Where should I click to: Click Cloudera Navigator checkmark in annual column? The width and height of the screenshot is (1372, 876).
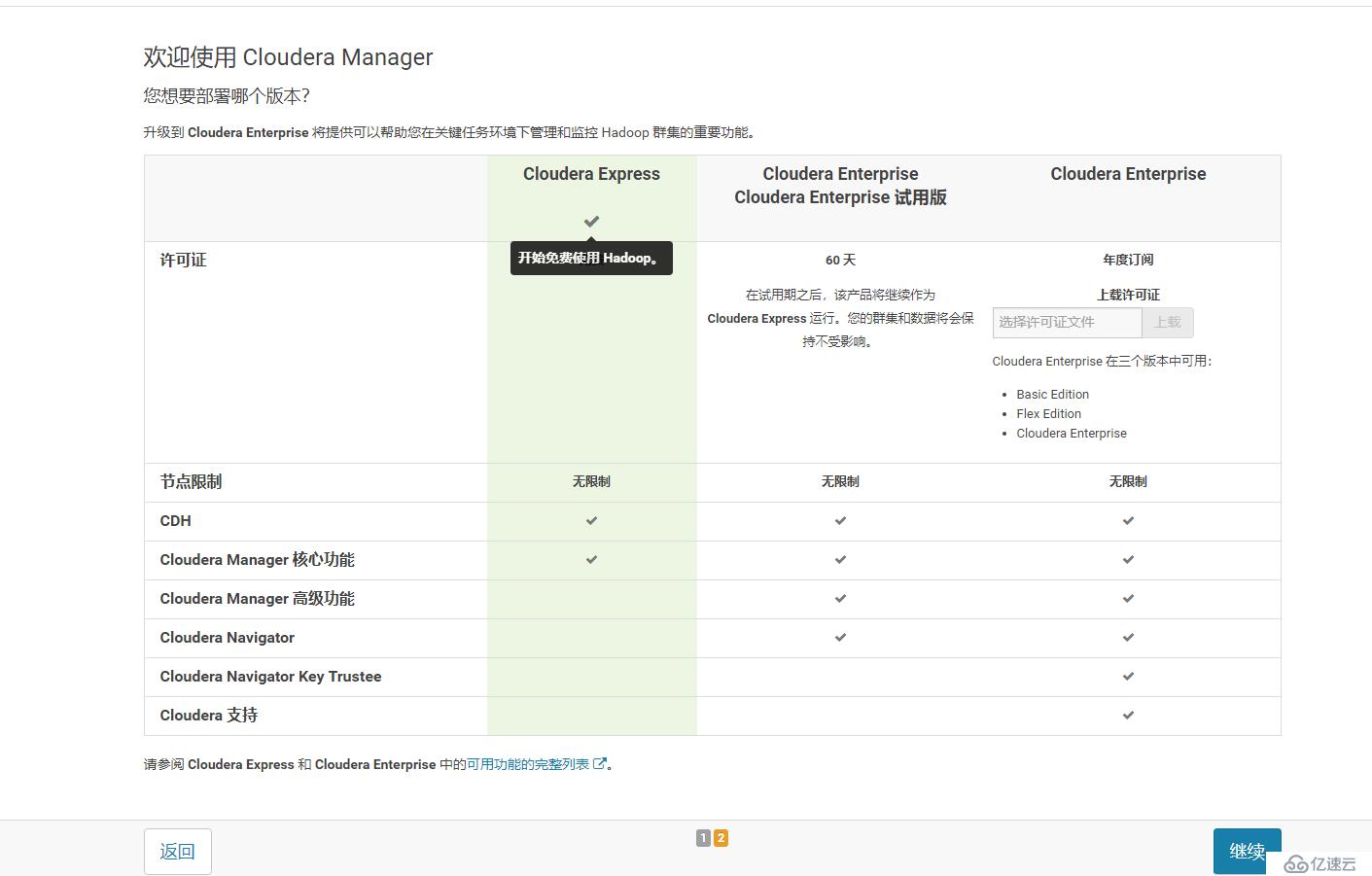pyautogui.click(x=1128, y=638)
